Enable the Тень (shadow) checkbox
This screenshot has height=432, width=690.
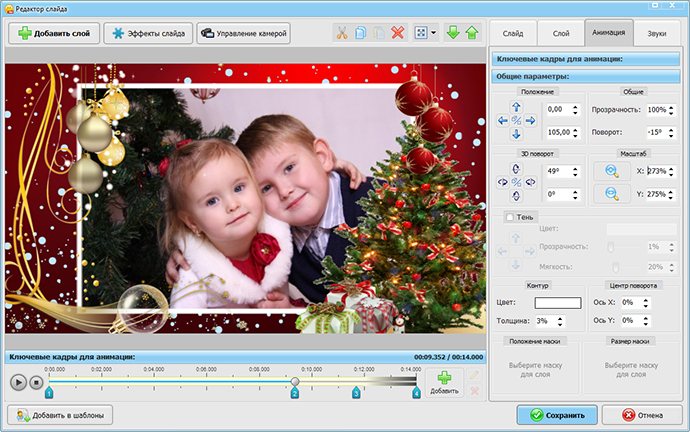510,217
